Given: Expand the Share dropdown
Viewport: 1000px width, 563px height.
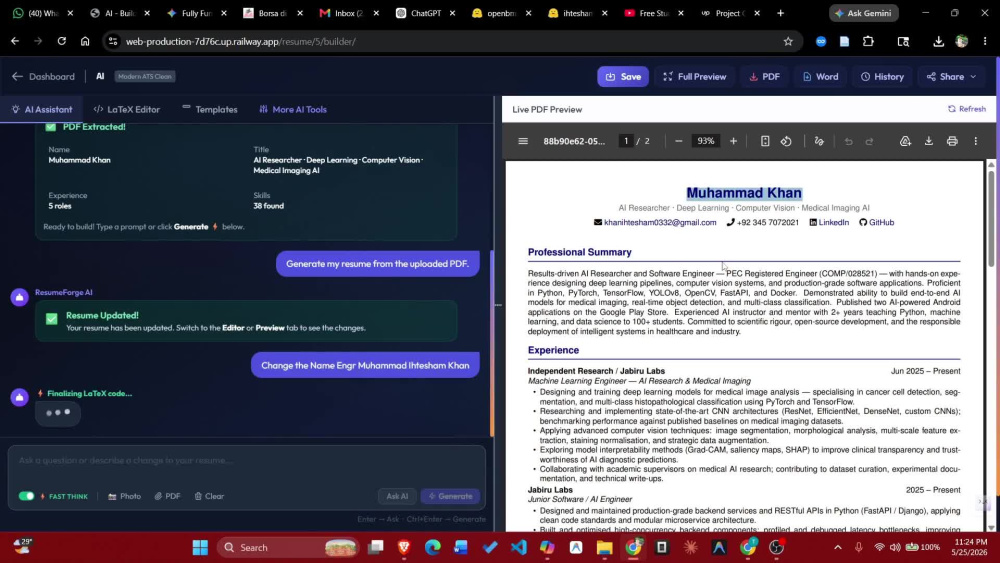Looking at the screenshot, I should click(952, 77).
